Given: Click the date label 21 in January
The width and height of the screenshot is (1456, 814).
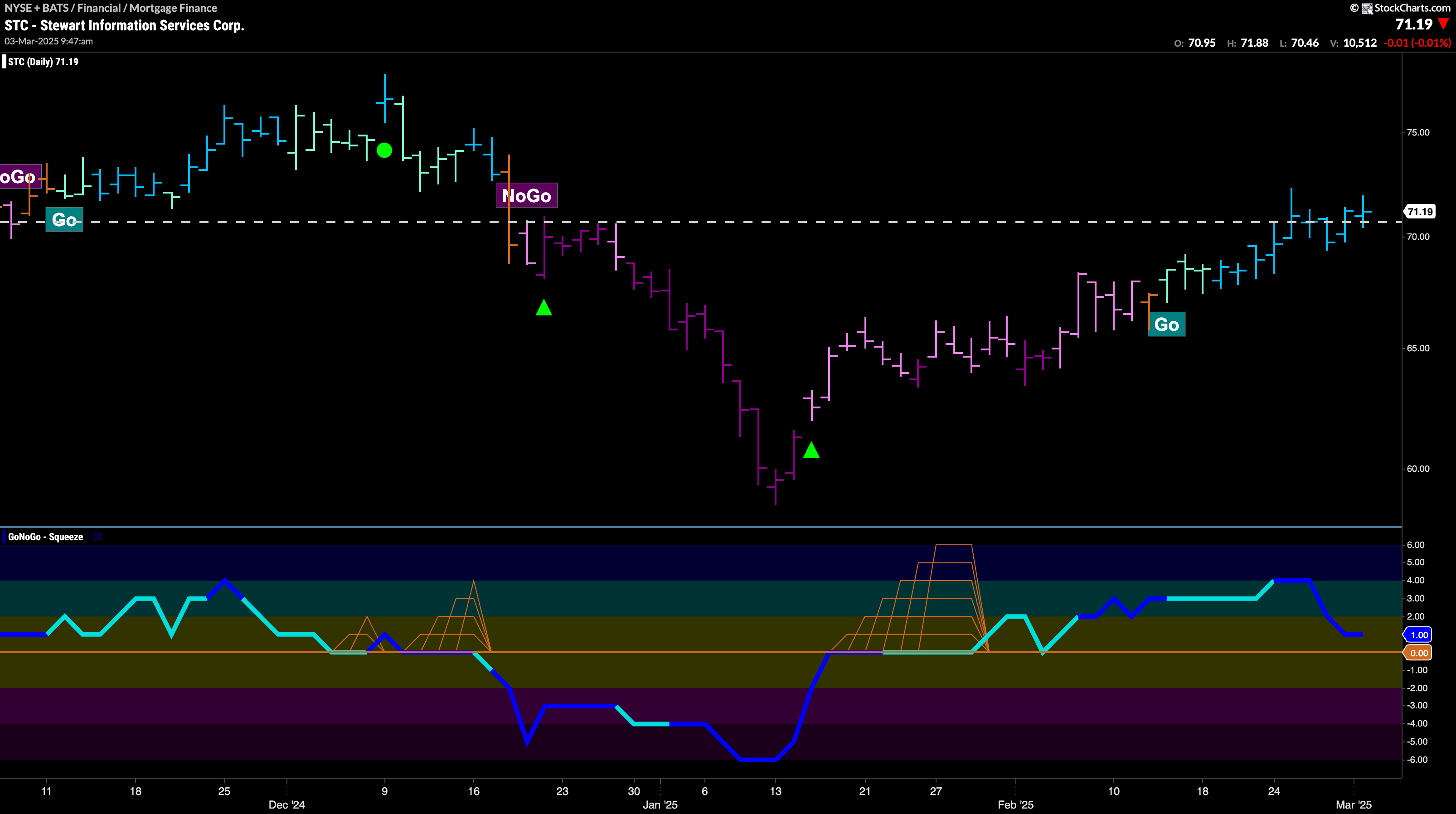Looking at the screenshot, I should (865, 791).
